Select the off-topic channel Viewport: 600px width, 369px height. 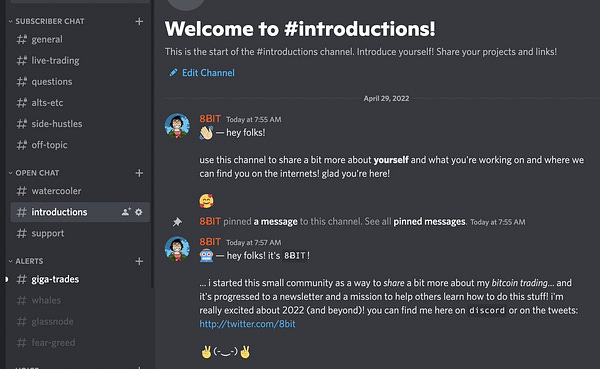(80, 145)
